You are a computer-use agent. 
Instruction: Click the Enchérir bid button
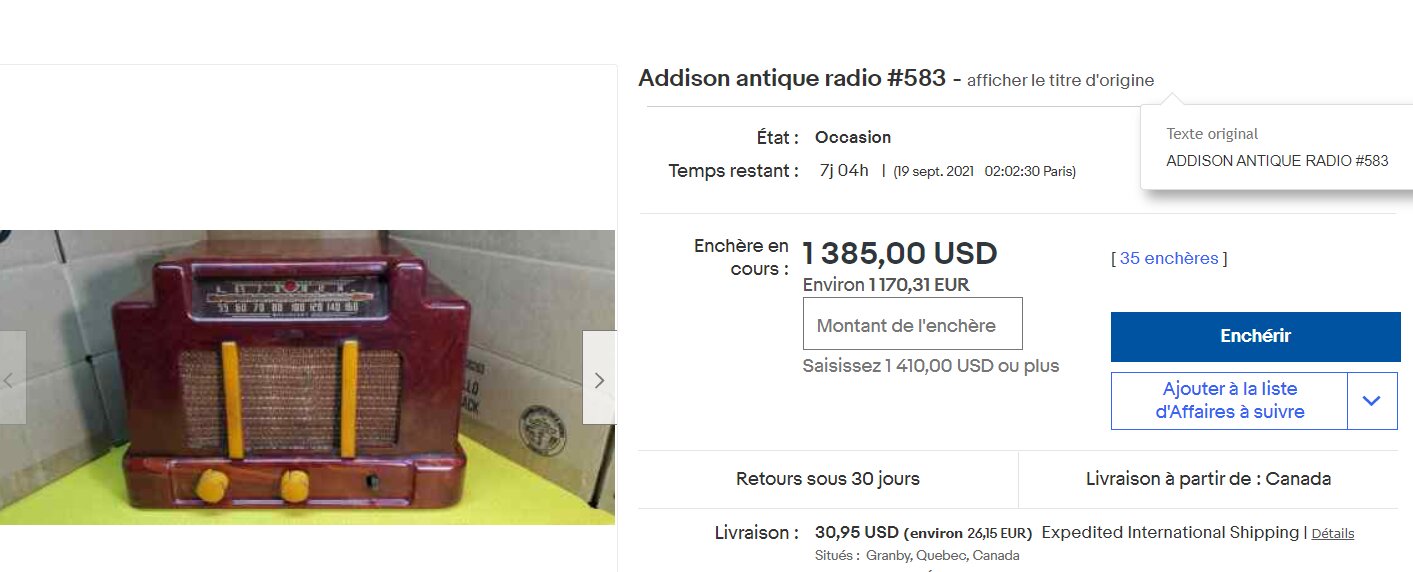tap(1256, 337)
